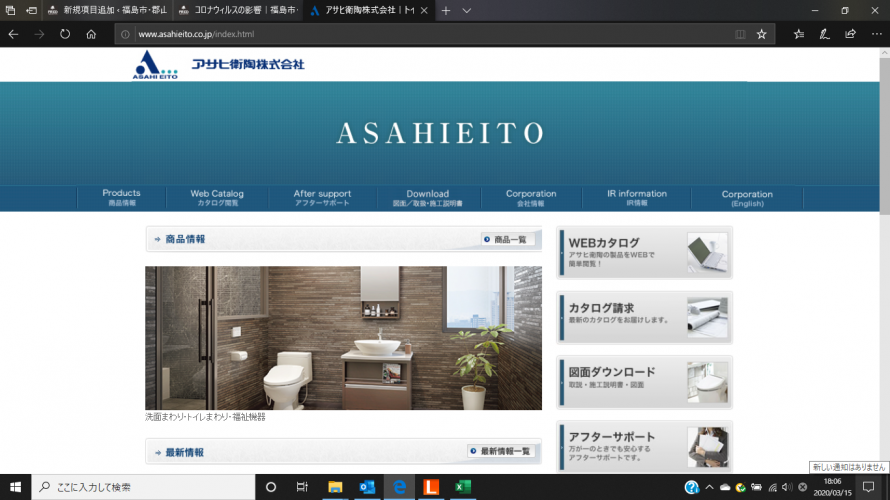Screen dimensions: 890x500
Task: Set tabs aside icon
Action: [31, 10]
